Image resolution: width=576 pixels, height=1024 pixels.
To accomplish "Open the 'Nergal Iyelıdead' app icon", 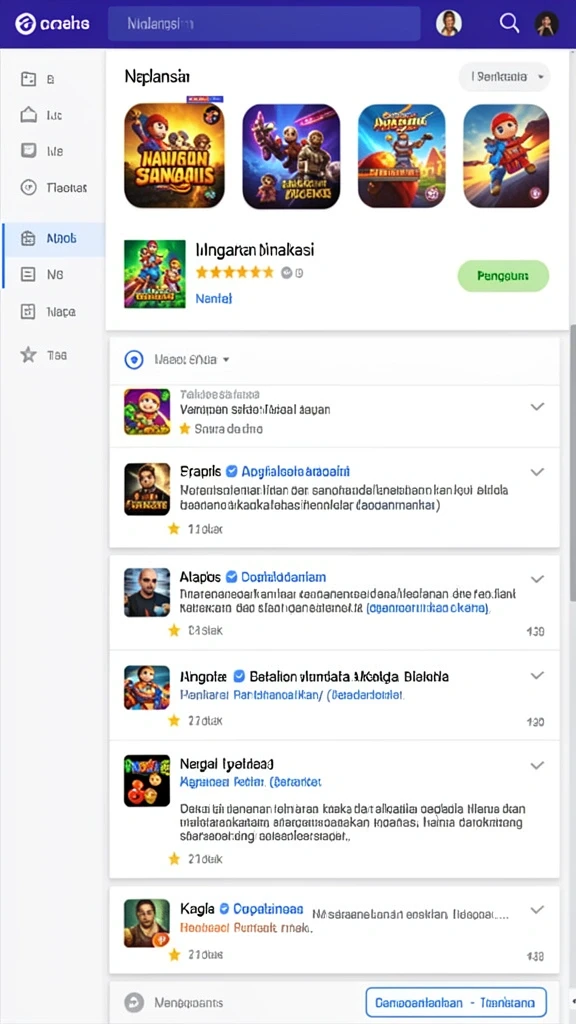I will [147, 780].
